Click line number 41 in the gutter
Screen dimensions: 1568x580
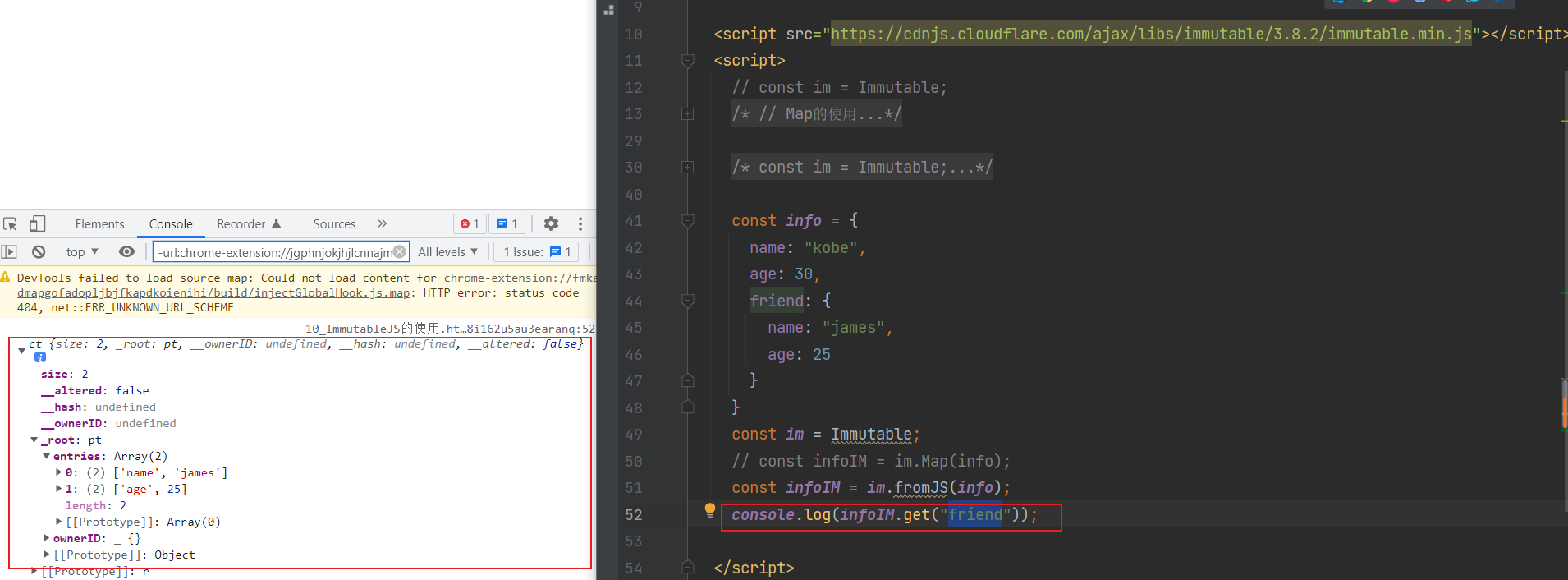pyautogui.click(x=633, y=220)
